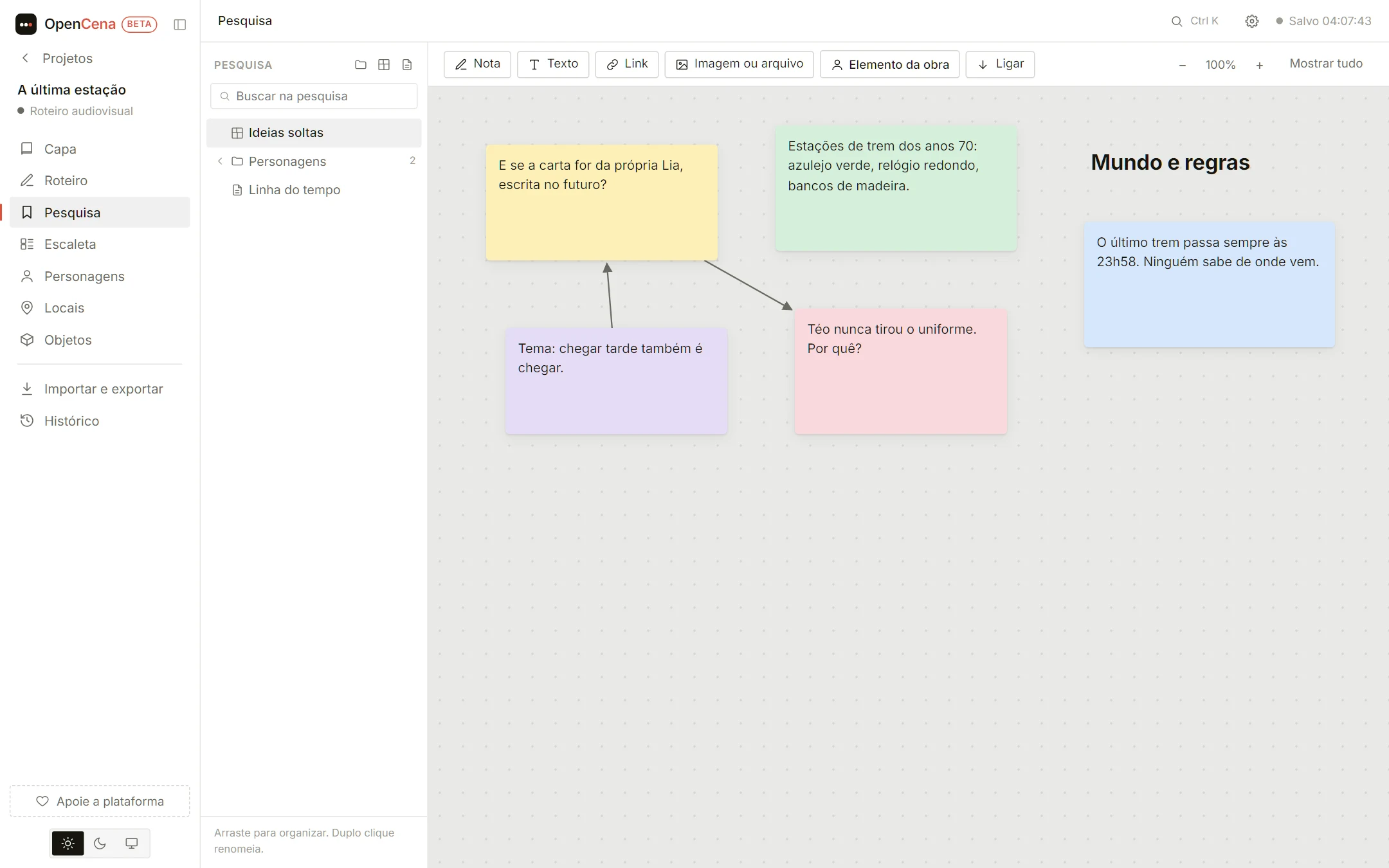Image resolution: width=1389 pixels, height=868 pixels.
Task: Switch to light theme
Action: point(68,844)
